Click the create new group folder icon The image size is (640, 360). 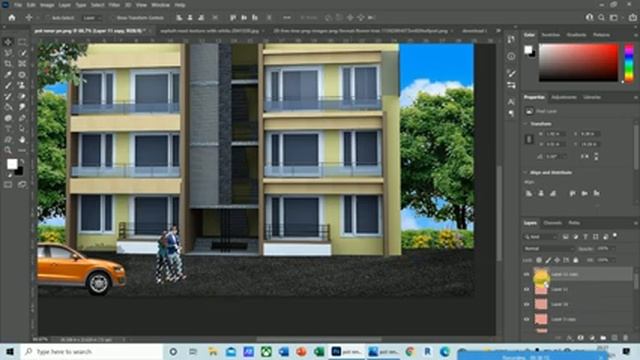click(x=603, y=338)
